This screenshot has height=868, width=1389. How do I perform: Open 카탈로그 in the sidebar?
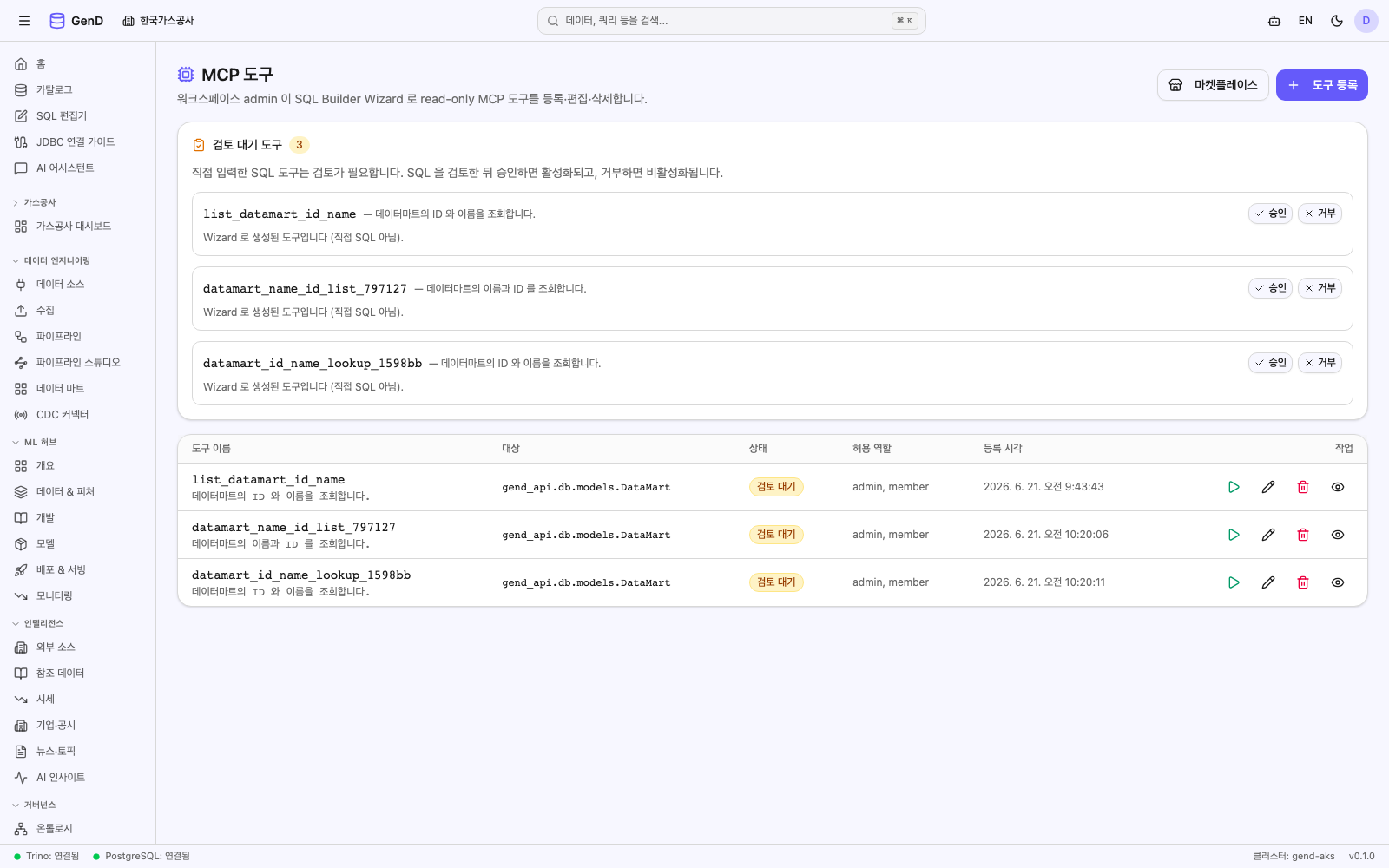[77, 90]
